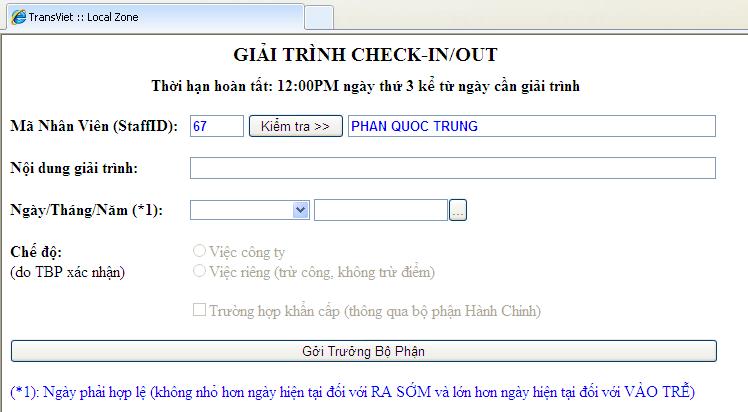Click the Mã Nhân Viên (StaffID) label
The height and width of the screenshot is (412, 748).
[x=94, y=126]
